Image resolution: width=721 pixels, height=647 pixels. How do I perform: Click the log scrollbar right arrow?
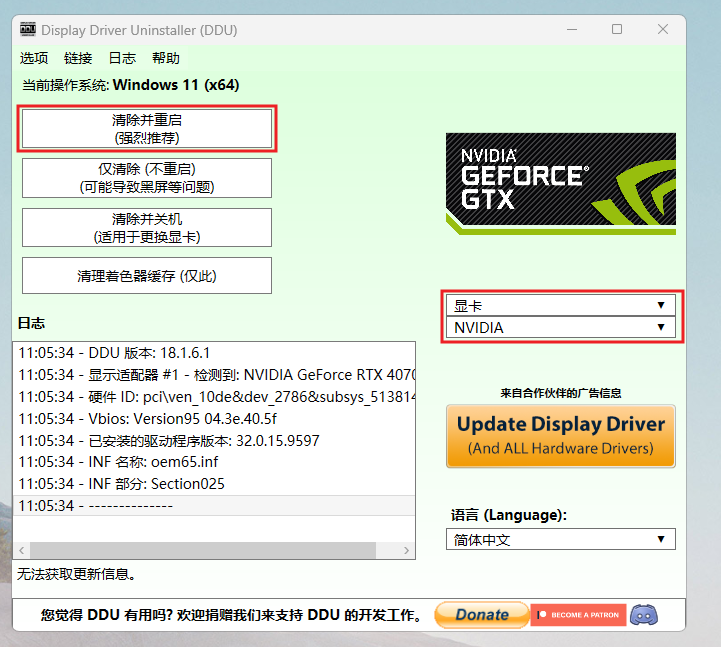pos(406,550)
